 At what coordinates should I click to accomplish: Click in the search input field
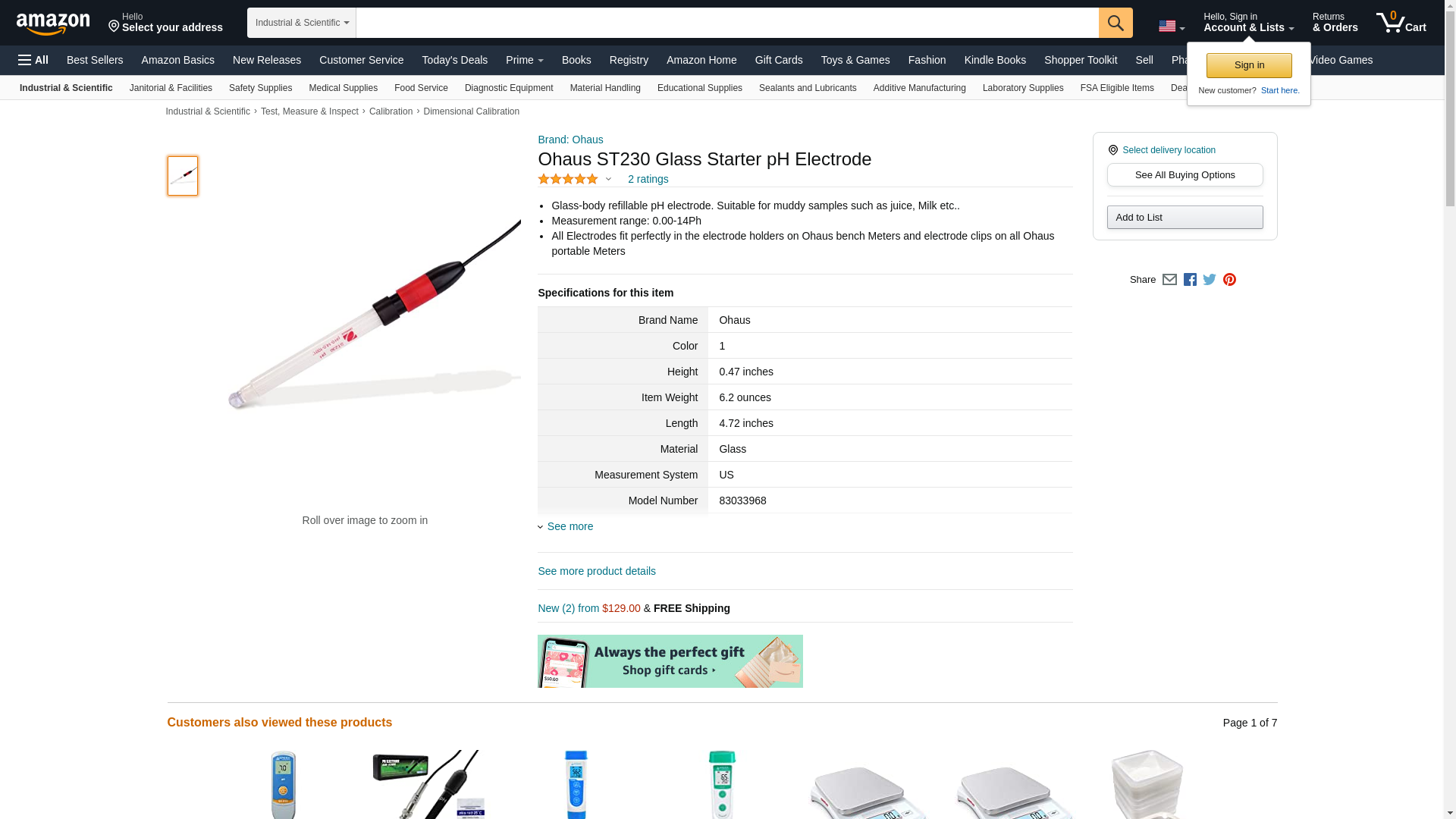pyautogui.click(x=727, y=23)
